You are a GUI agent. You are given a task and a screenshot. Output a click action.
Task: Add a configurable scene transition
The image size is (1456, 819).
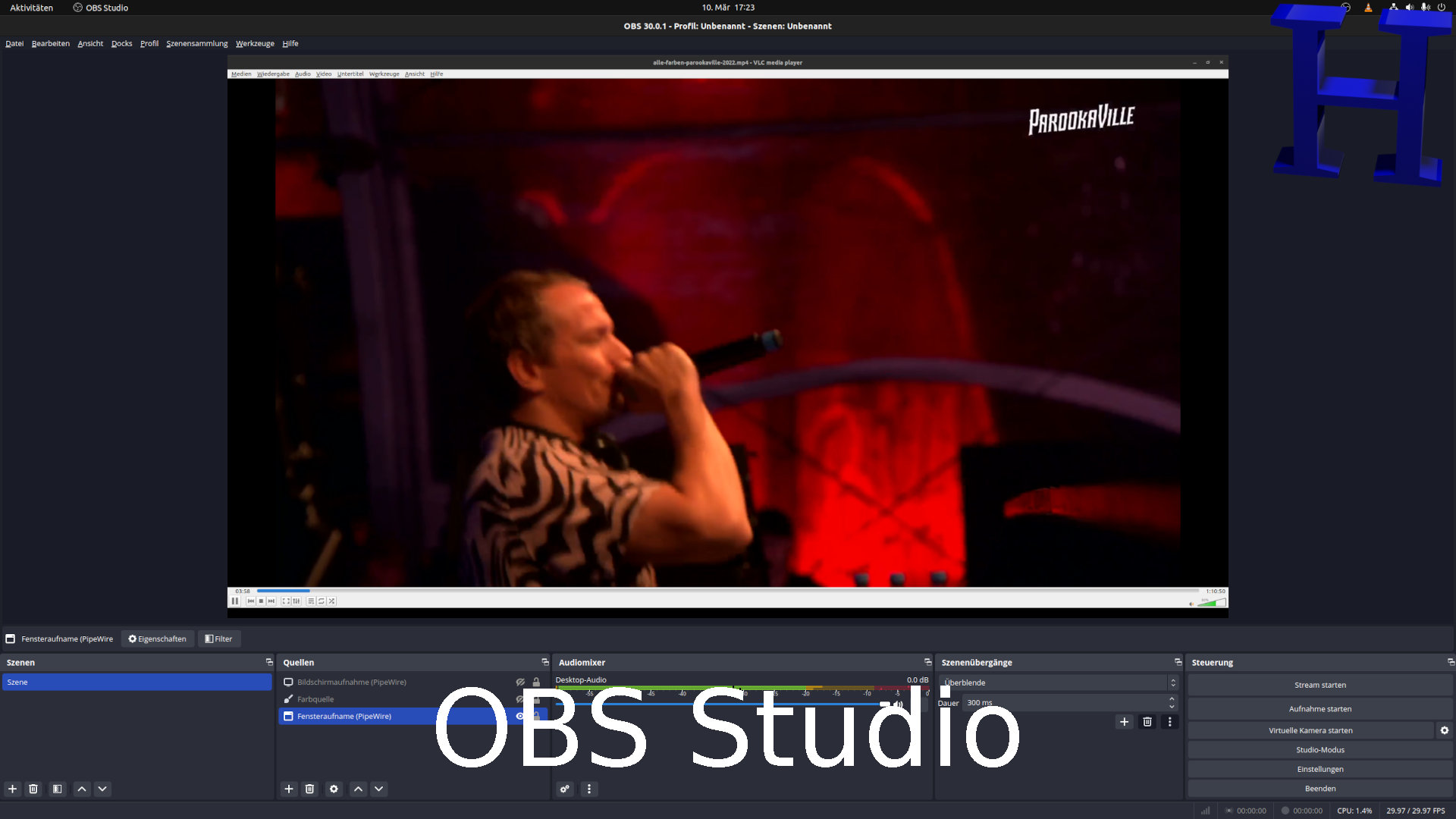1125,722
